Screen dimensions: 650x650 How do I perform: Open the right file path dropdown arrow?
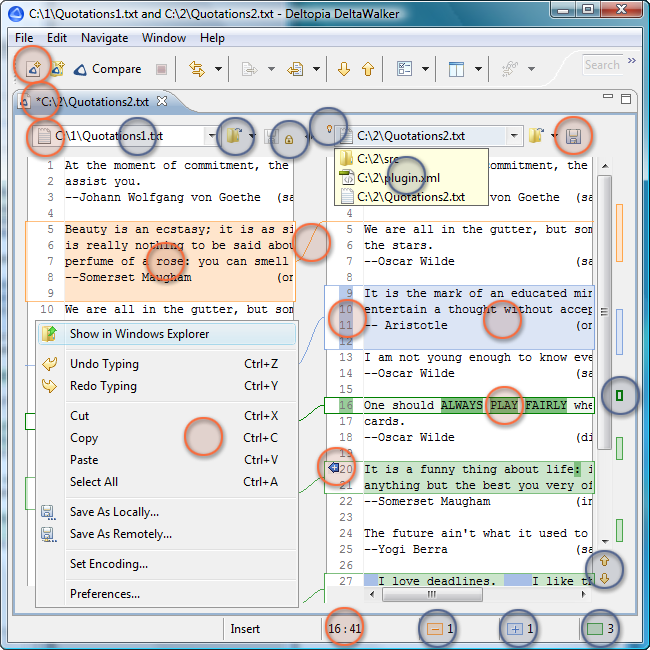tap(514, 136)
